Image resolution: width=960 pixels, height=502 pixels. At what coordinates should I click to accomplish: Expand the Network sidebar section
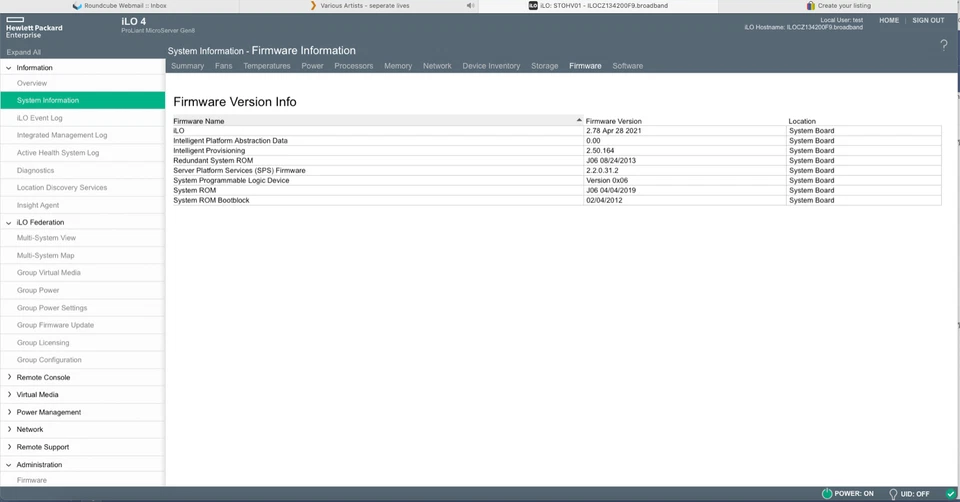pyautogui.click(x=9, y=429)
